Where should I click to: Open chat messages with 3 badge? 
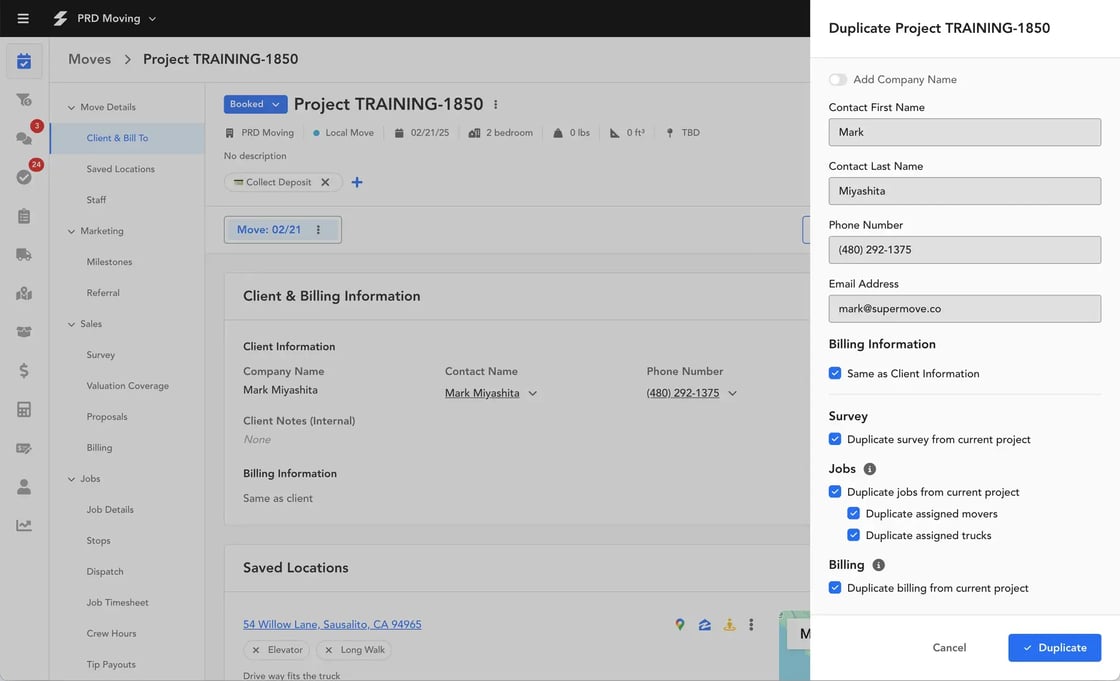pos(24,138)
